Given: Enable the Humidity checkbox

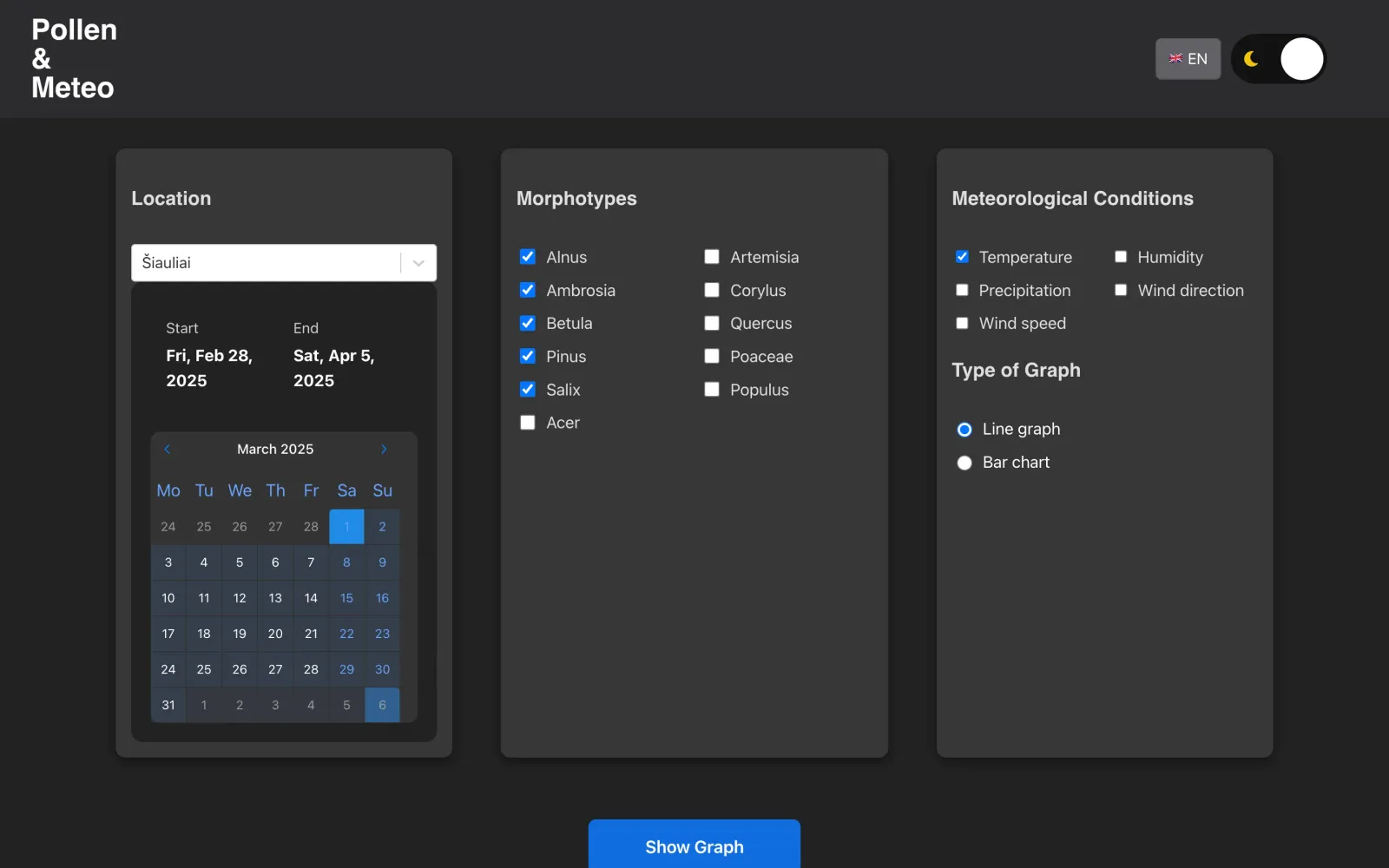Looking at the screenshot, I should (1121, 257).
